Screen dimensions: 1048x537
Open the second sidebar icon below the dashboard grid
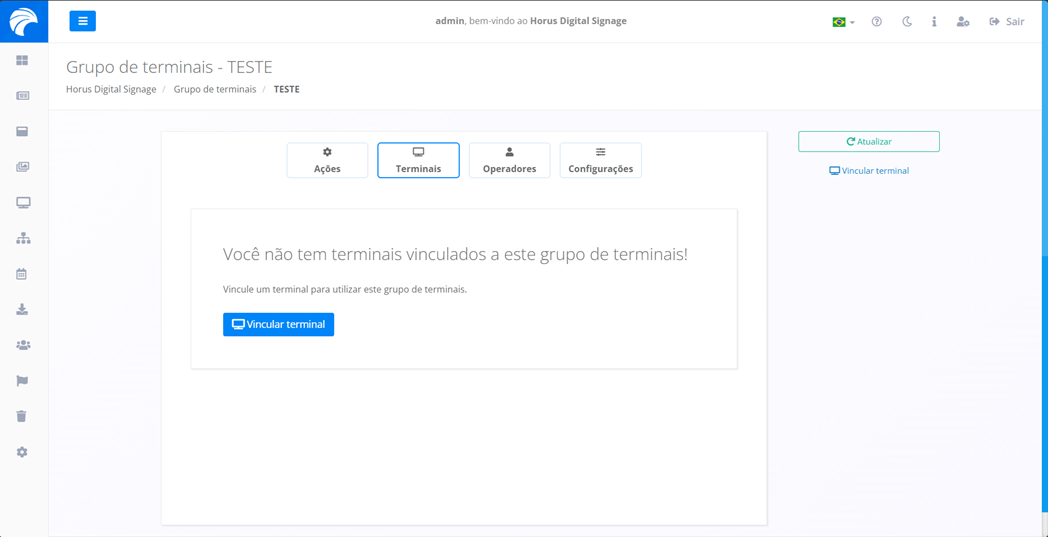[22, 96]
